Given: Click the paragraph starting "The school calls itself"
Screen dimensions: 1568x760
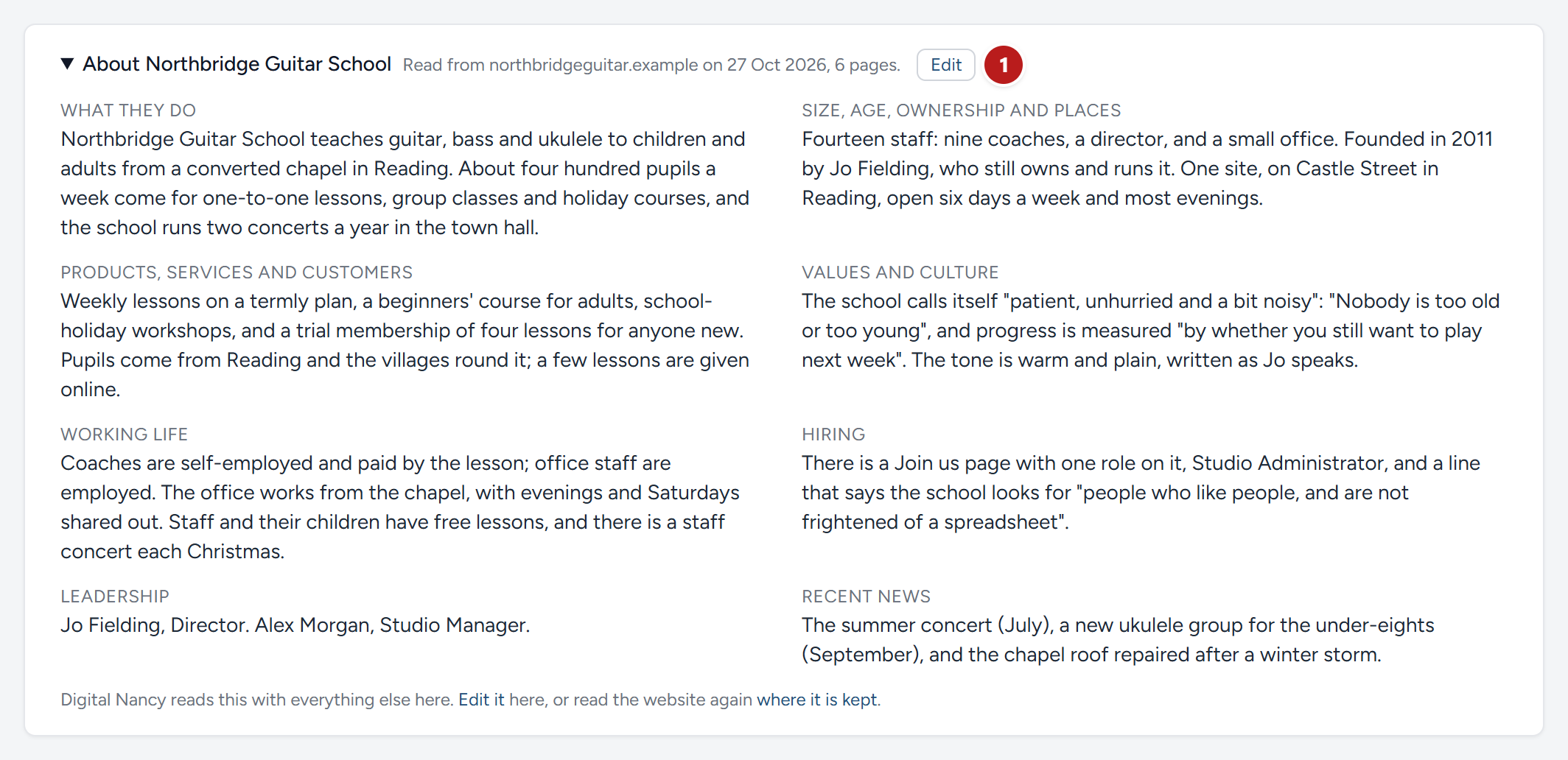Looking at the screenshot, I should 1151,331.
